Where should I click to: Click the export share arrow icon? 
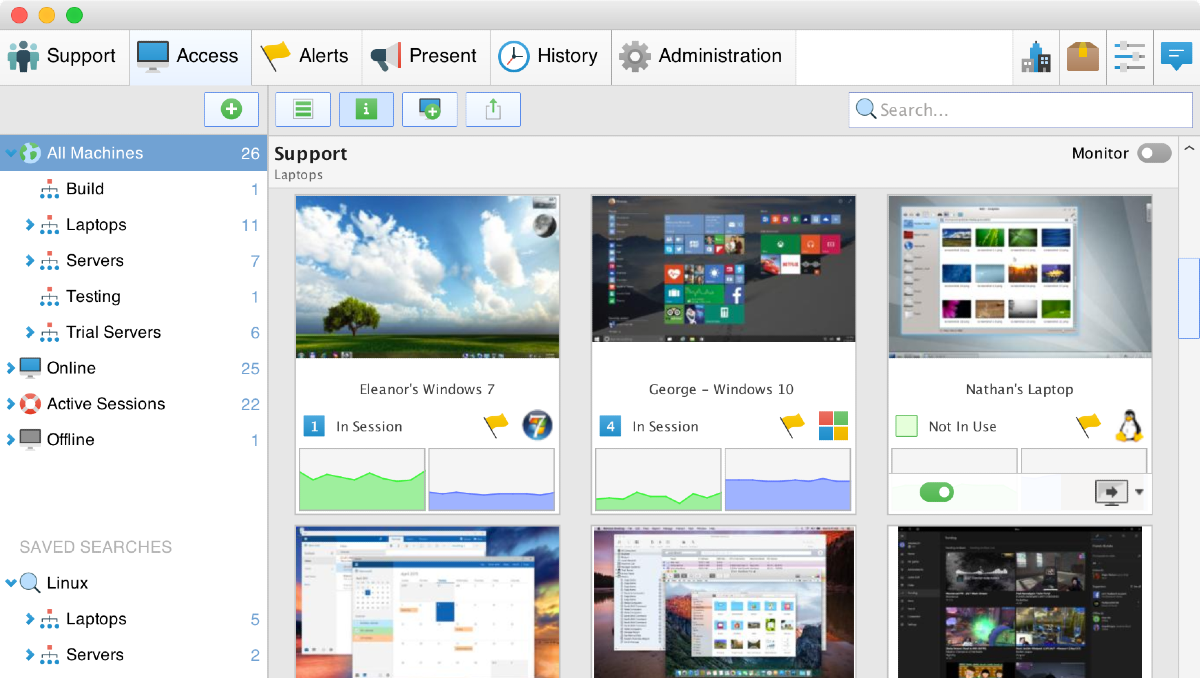(493, 110)
